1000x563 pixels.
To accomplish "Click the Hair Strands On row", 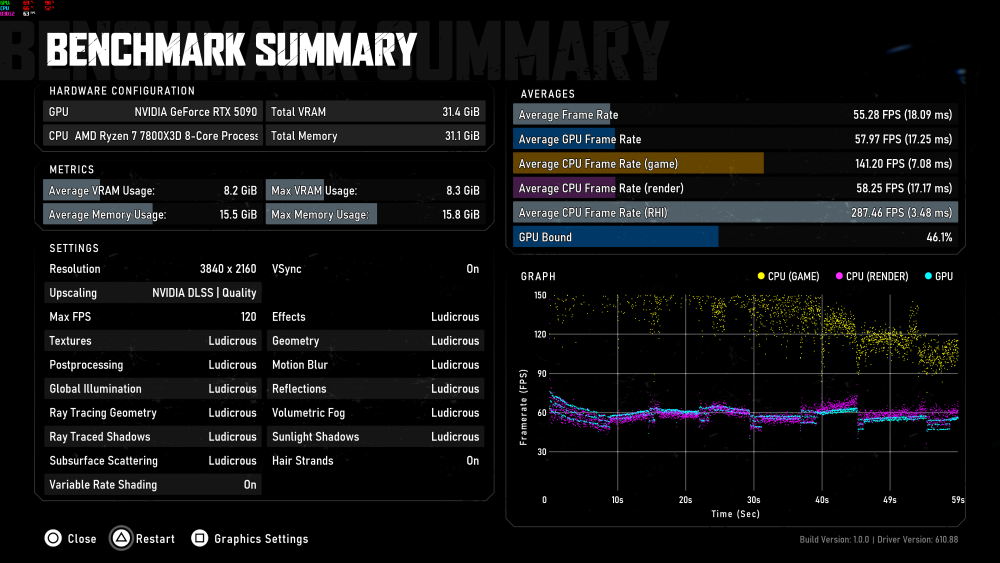I will pyautogui.click(x=375, y=460).
